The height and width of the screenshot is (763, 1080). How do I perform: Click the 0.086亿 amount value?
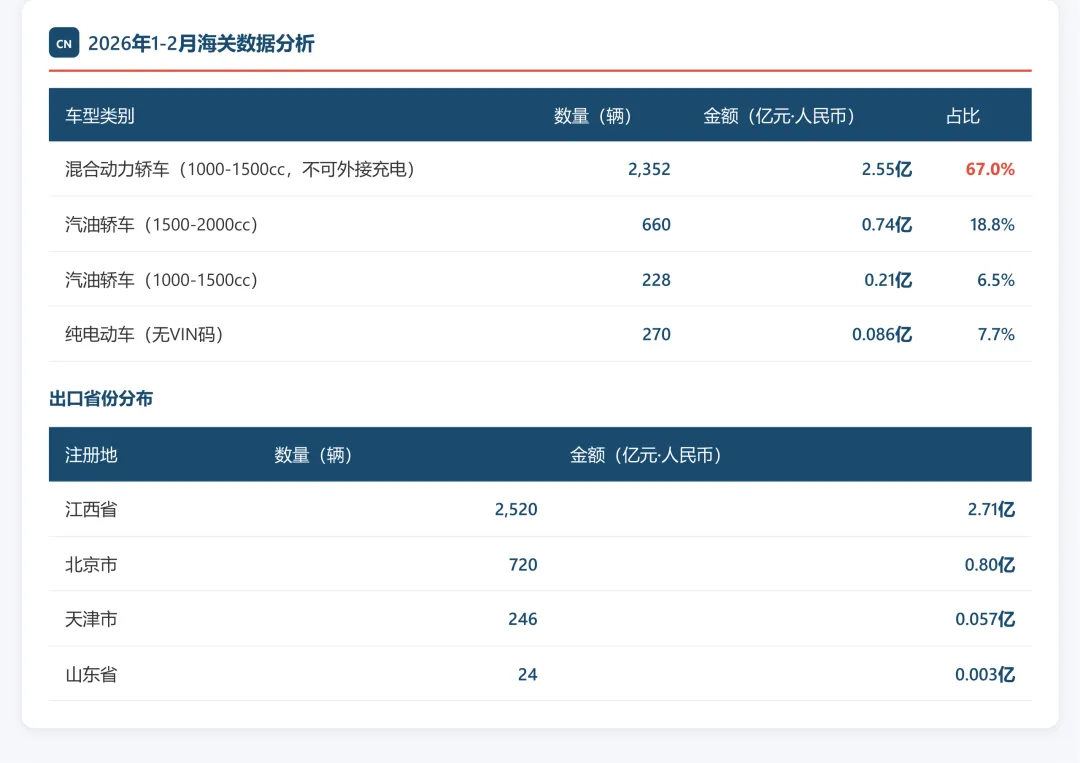(881, 334)
